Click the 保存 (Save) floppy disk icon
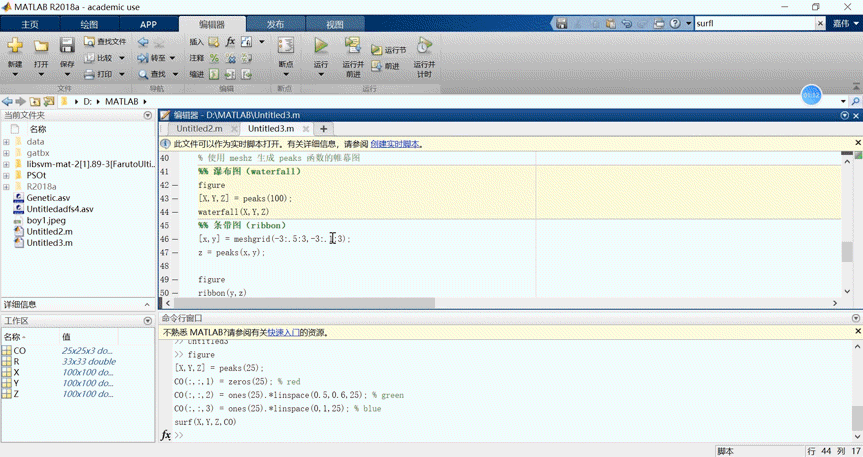Viewport: 863px width, 457px height. point(67,46)
